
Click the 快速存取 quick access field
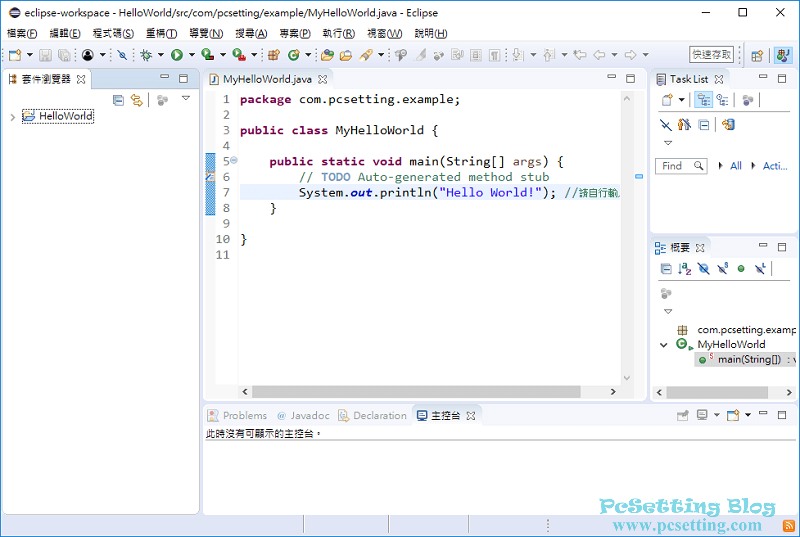point(711,55)
